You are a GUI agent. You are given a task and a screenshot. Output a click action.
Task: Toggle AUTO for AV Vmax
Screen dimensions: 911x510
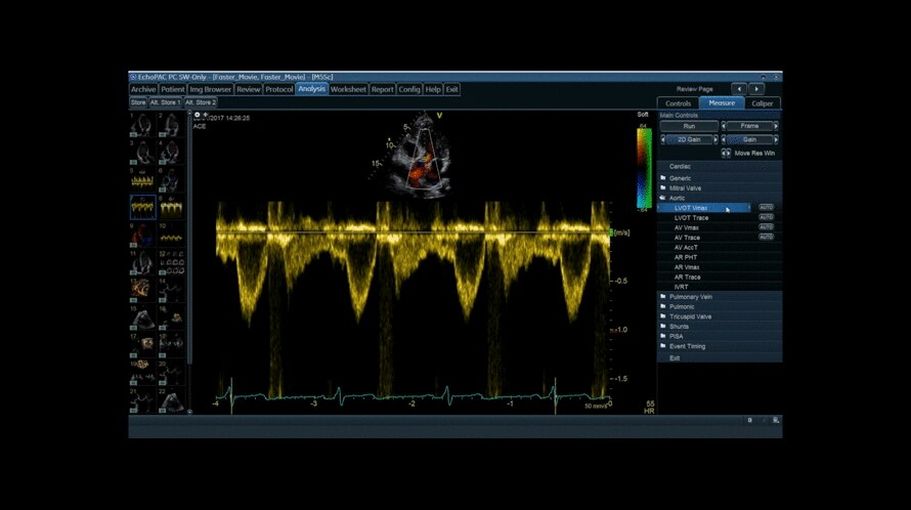pos(766,227)
